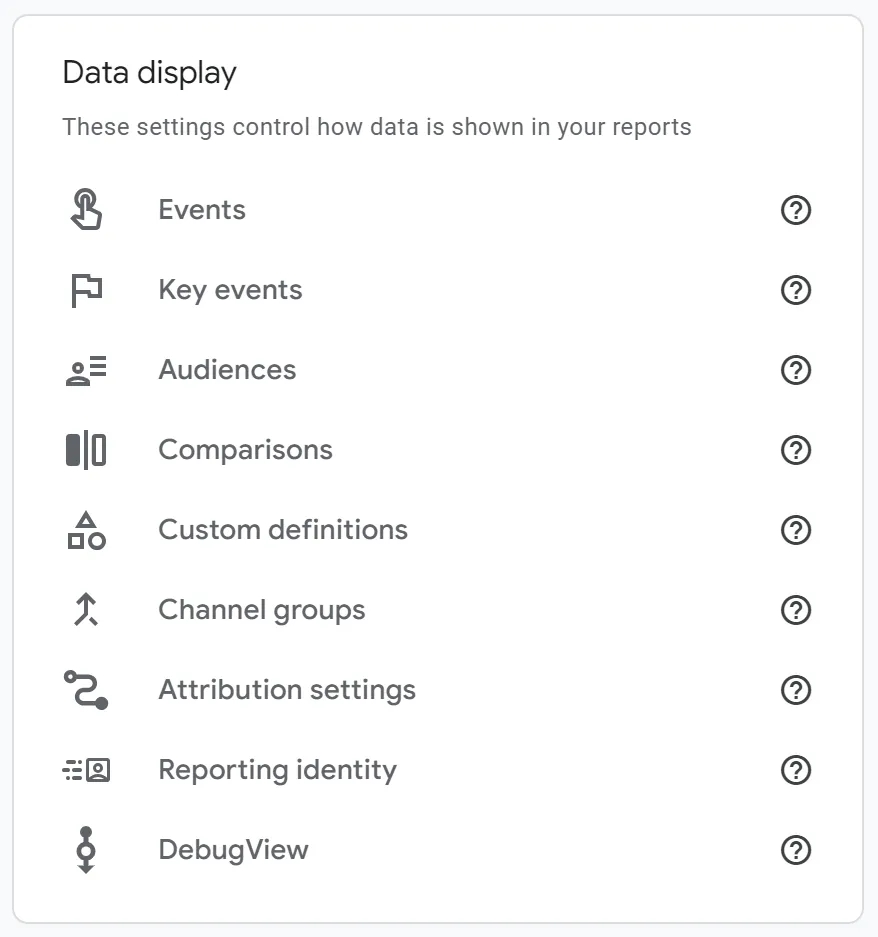Click the DebugView commit-arrow icon
Screen dimensions: 878x937
[86, 850]
